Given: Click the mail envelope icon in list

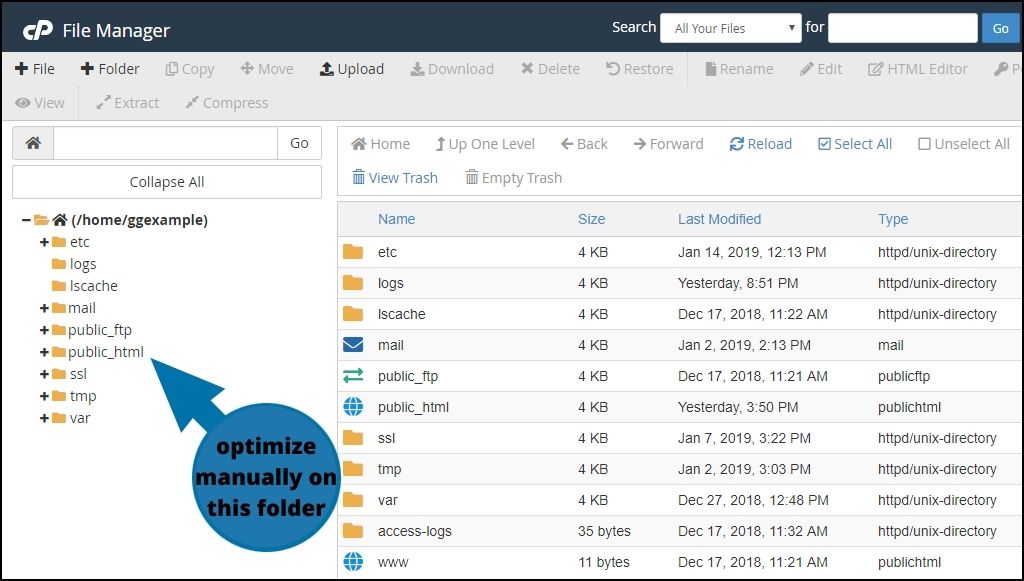Looking at the screenshot, I should tap(353, 344).
